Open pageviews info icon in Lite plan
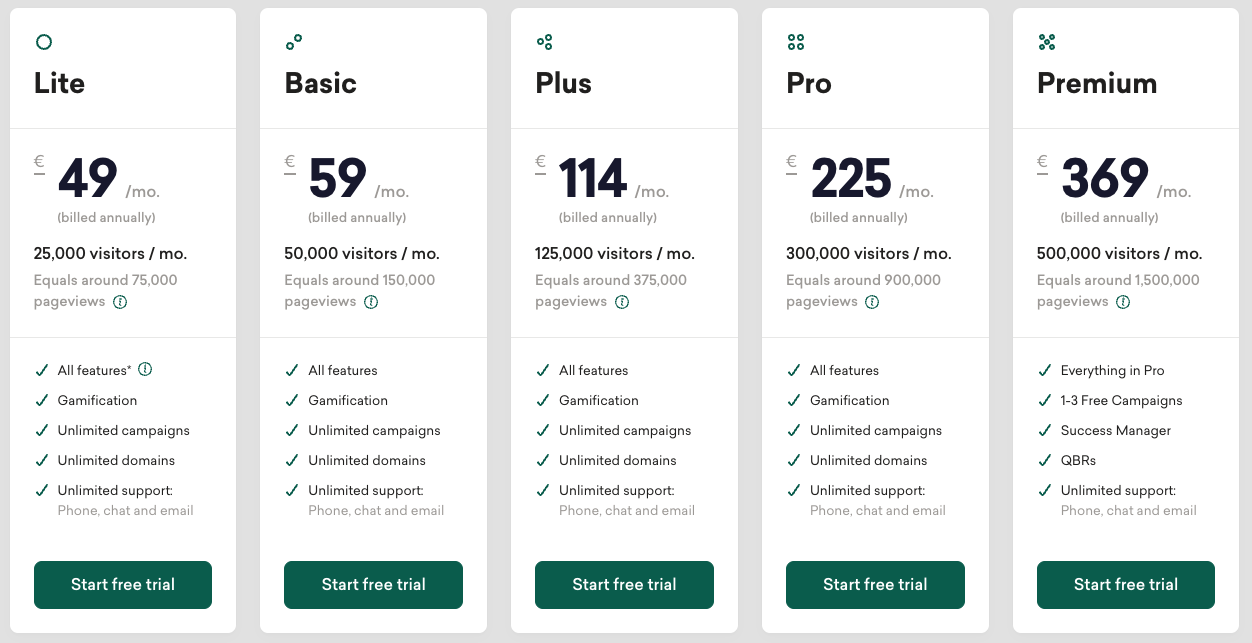The width and height of the screenshot is (1252, 643). click(120, 302)
